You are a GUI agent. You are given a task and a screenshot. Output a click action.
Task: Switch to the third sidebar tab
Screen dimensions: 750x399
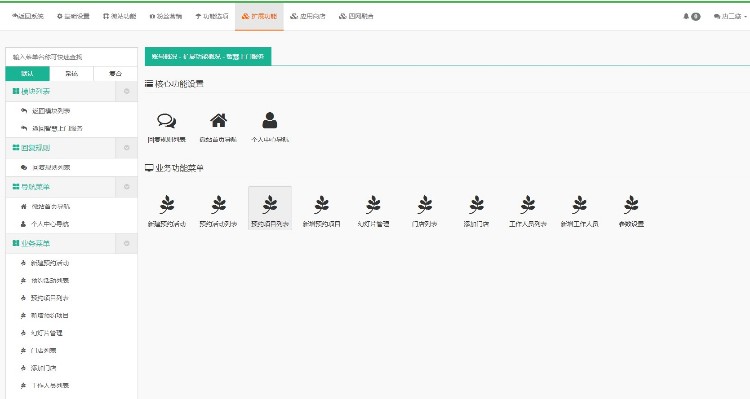coord(115,74)
